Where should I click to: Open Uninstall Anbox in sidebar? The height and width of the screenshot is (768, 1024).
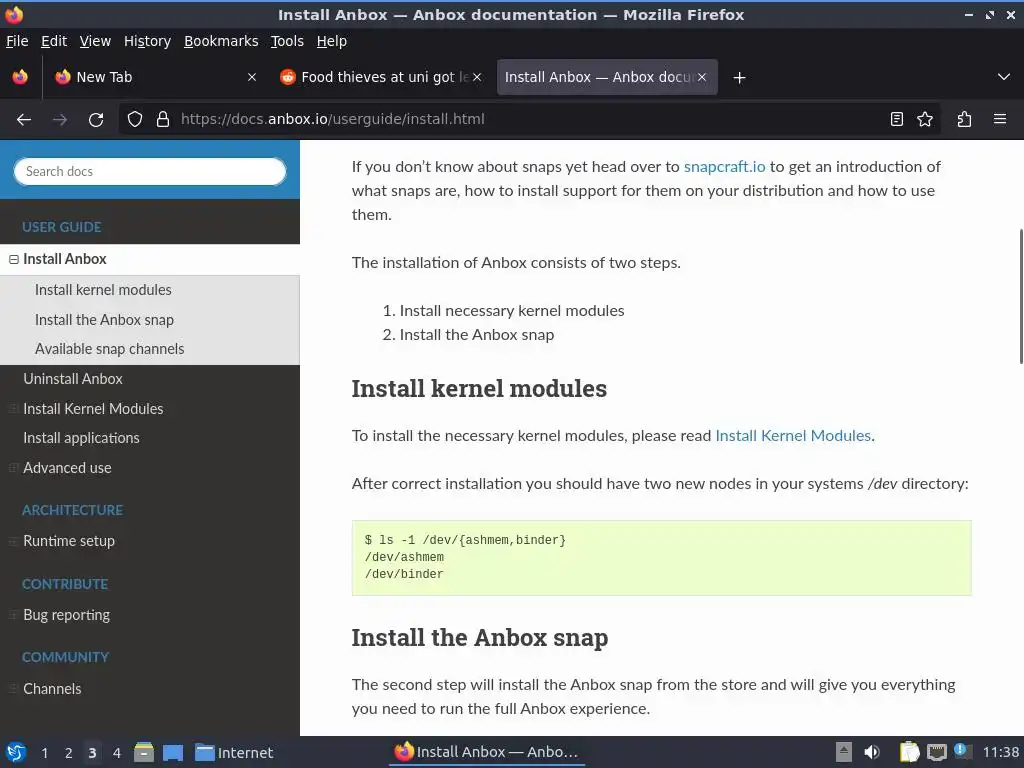pyautogui.click(x=73, y=379)
